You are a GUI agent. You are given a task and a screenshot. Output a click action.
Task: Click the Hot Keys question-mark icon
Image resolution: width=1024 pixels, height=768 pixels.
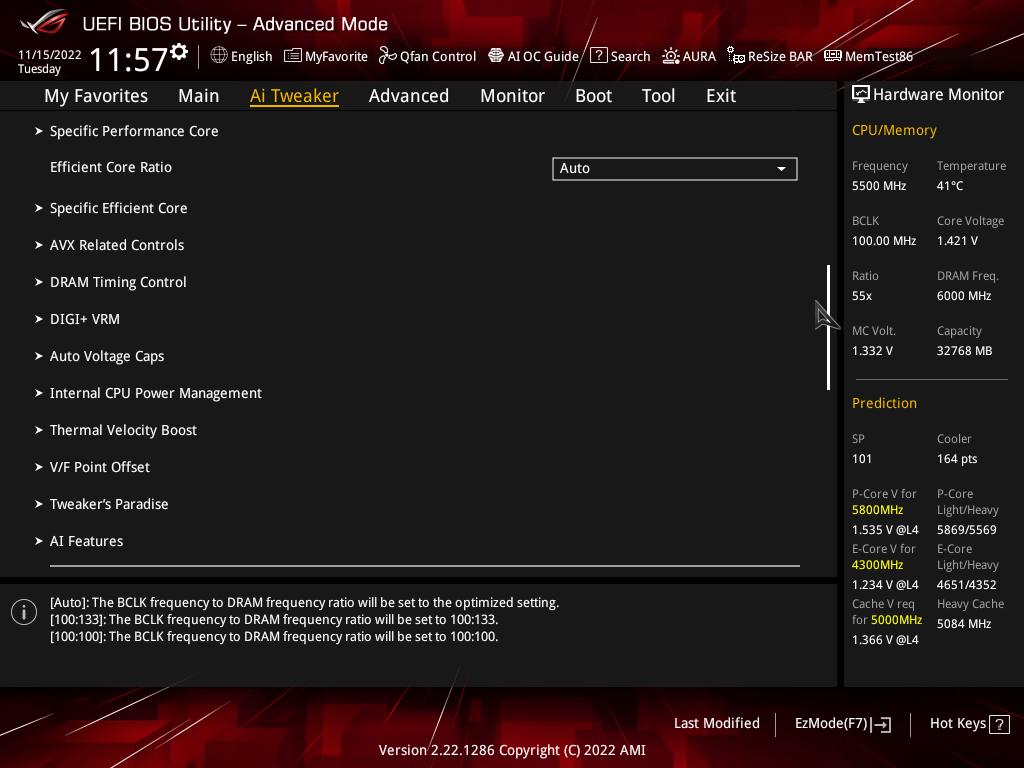(x=999, y=724)
